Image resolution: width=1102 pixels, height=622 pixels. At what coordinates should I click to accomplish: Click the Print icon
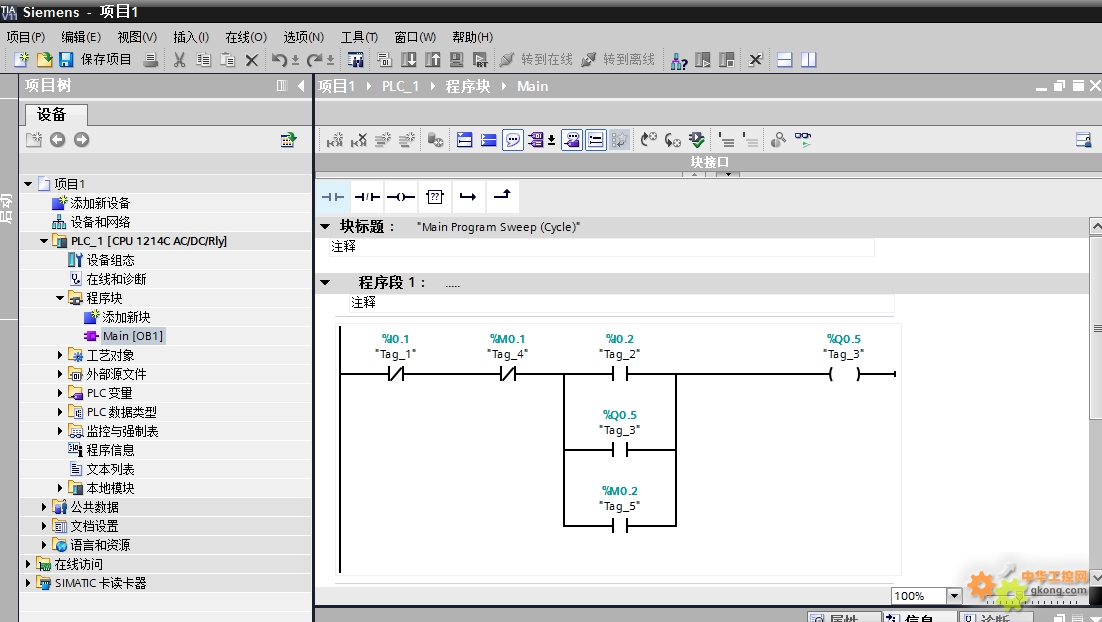click(x=150, y=60)
